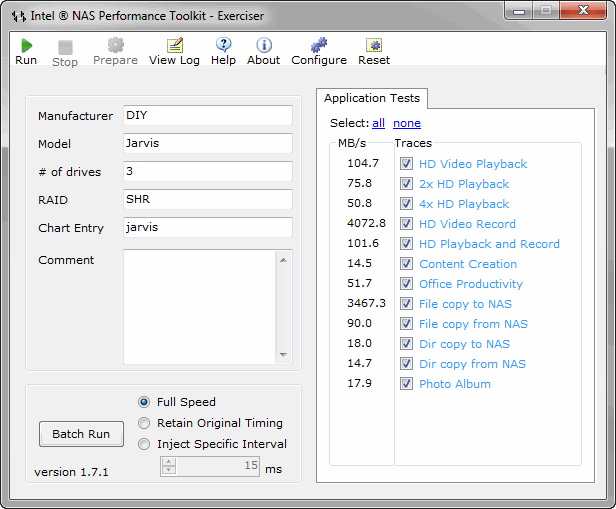Viewport: 616px width, 509px height.
Task: Open the View Log toolbar icon
Action: (174, 46)
